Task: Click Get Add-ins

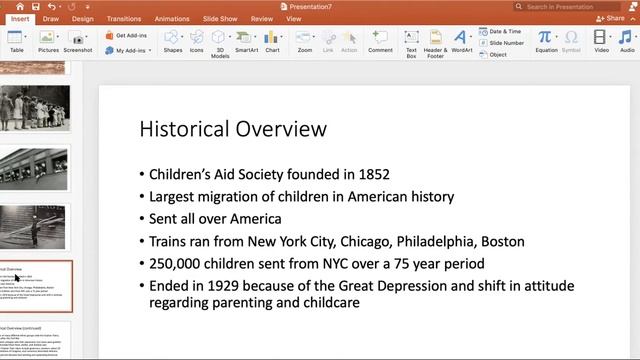Action: (126, 36)
